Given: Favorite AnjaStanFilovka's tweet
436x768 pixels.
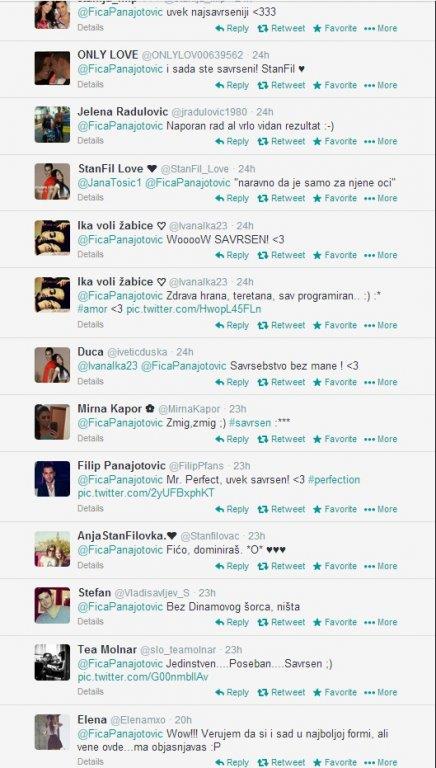Looking at the screenshot, I should pos(335,566).
